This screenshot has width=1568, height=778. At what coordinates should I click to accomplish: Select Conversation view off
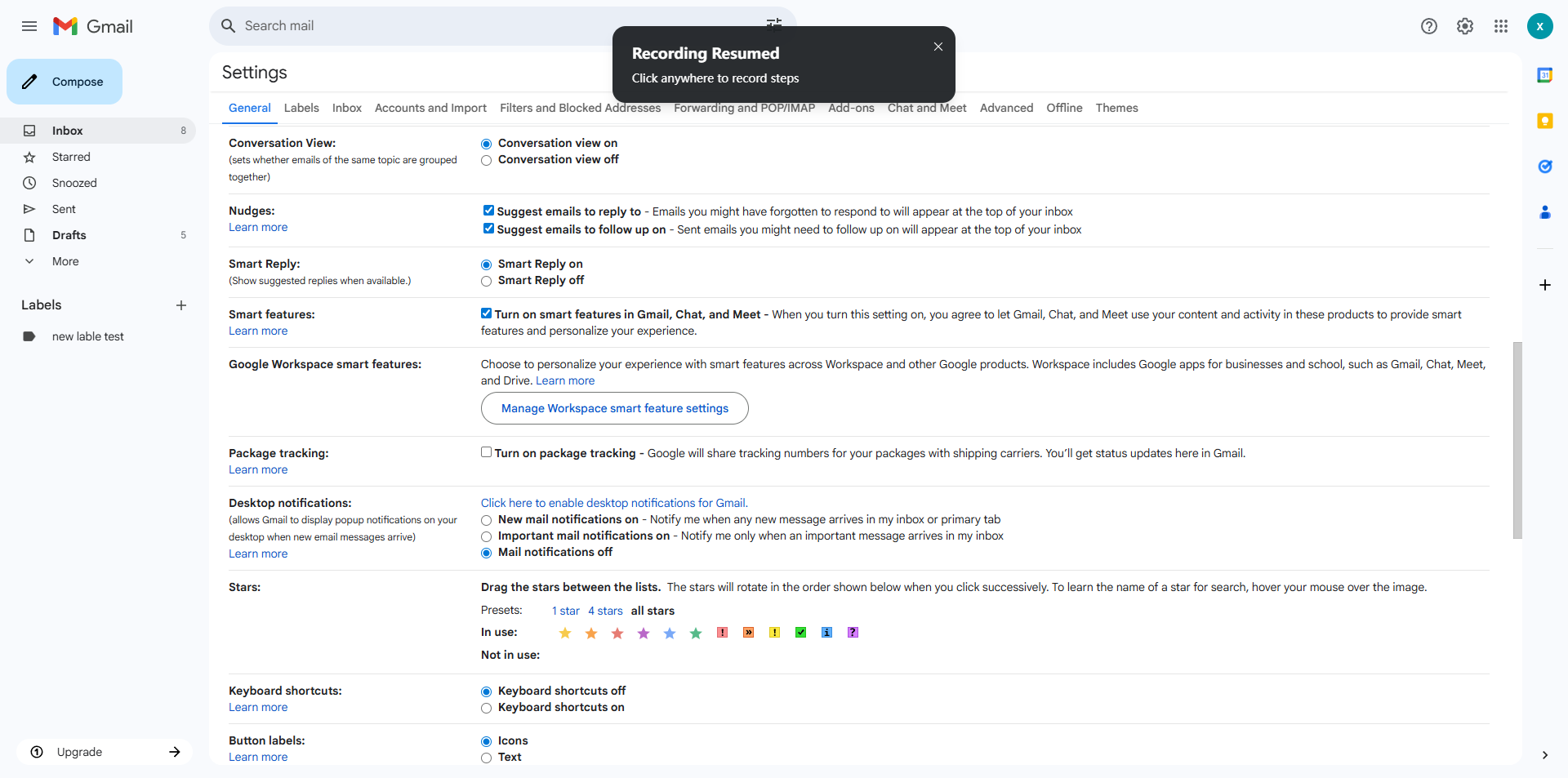pos(487,160)
